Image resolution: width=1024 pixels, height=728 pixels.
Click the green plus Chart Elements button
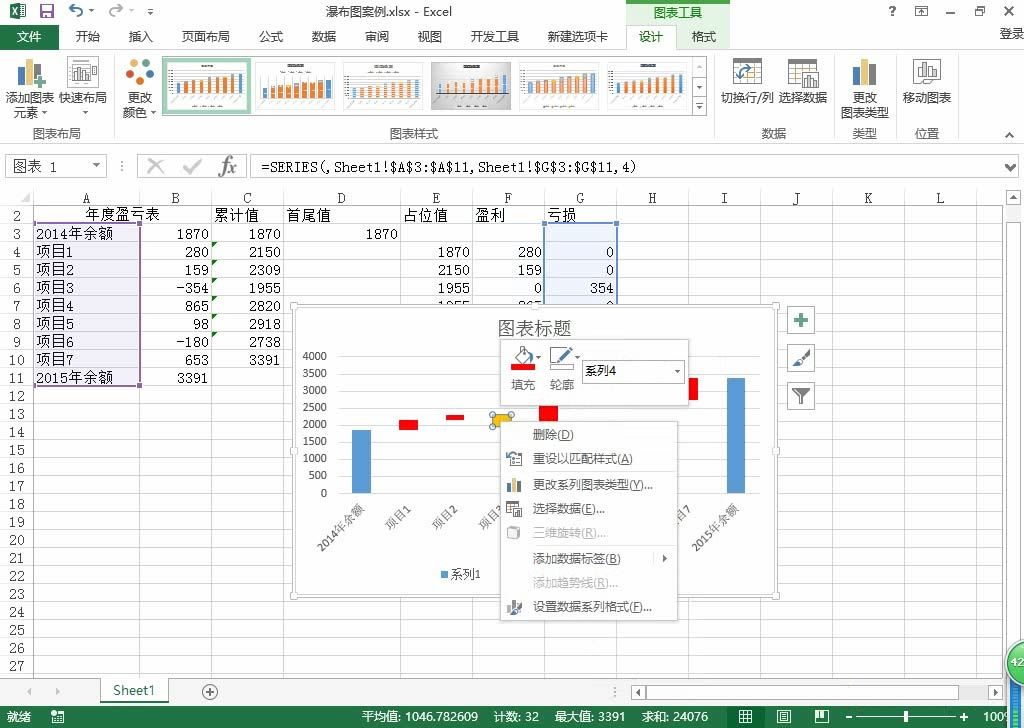tap(801, 321)
